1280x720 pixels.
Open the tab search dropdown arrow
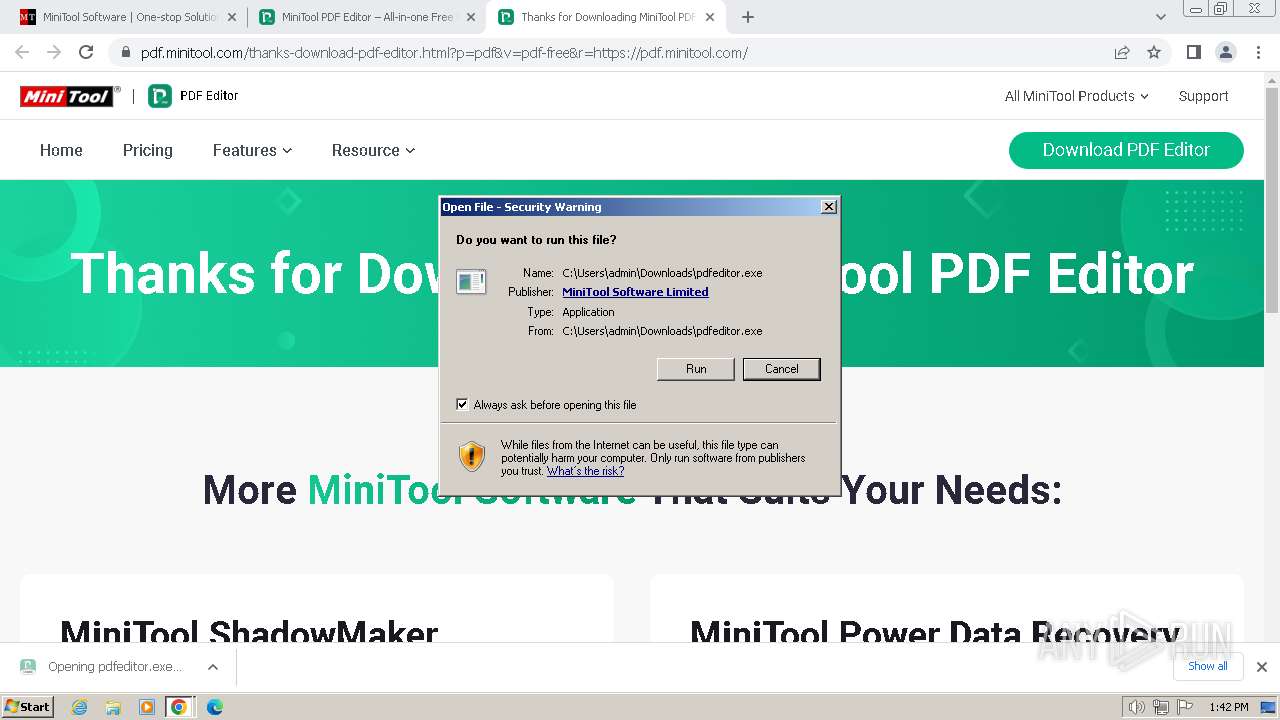point(1160,17)
